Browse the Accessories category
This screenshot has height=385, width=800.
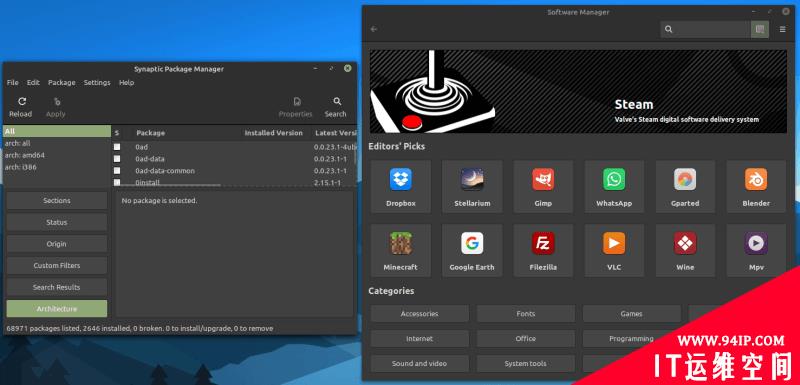coord(419,314)
